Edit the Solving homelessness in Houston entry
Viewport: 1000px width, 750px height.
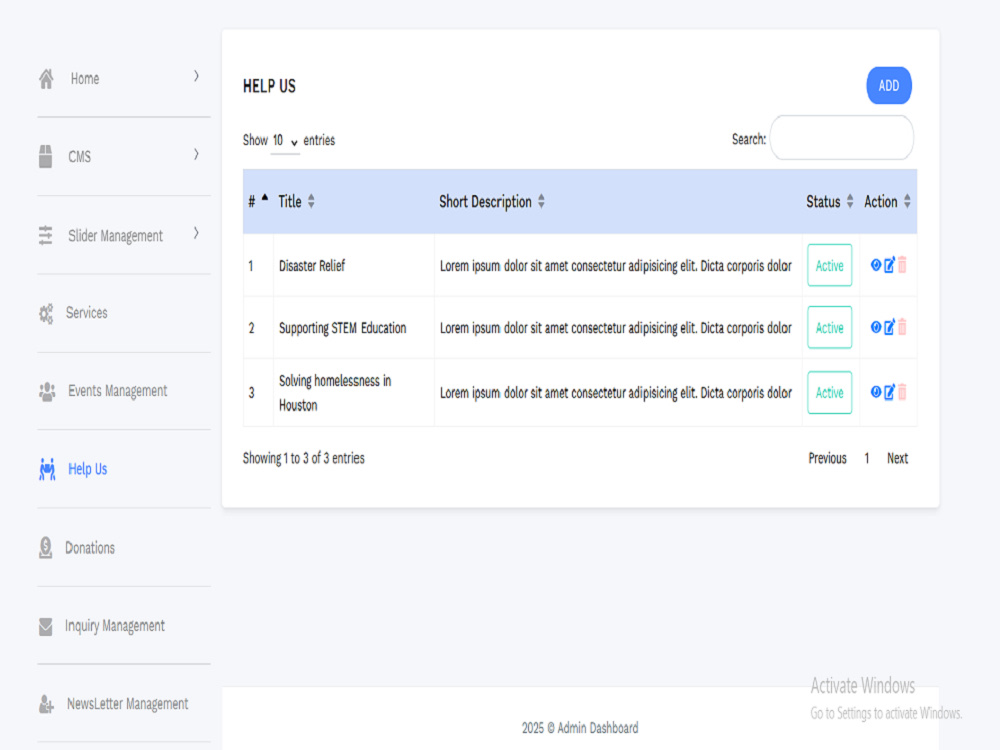pyautogui.click(x=889, y=392)
